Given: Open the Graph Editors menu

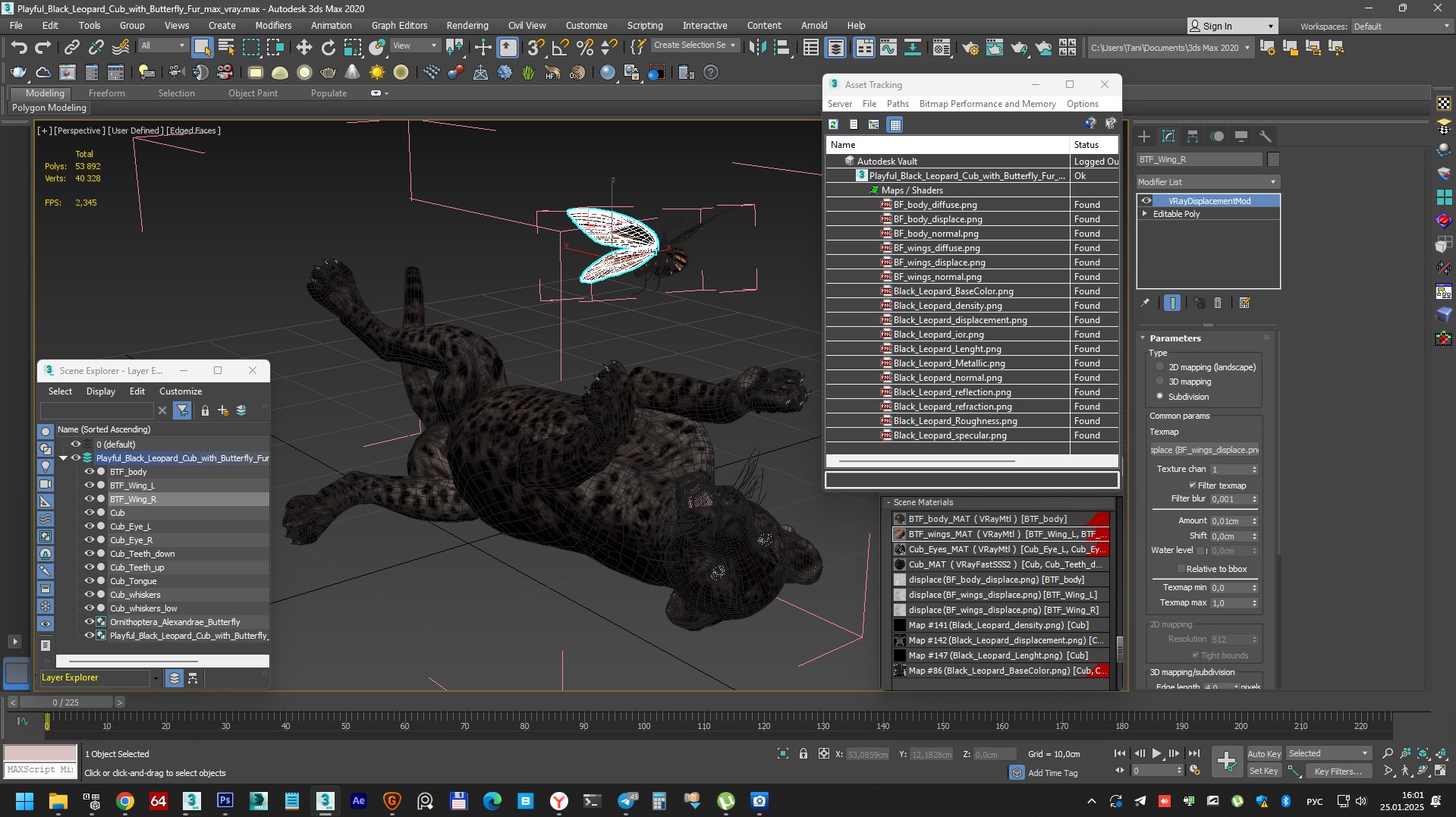Looking at the screenshot, I should 399,25.
